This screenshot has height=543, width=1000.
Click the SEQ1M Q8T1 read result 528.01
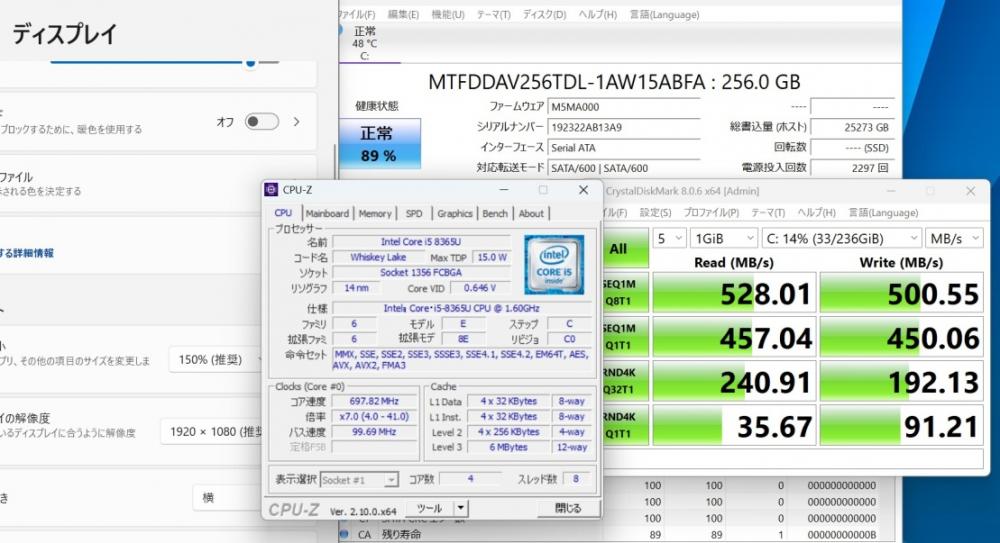(734, 292)
